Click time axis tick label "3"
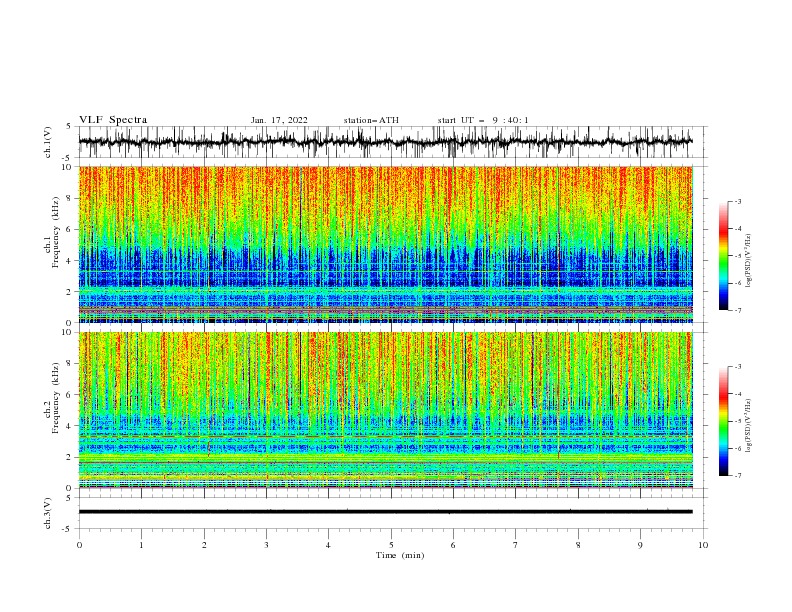 click(266, 545)
